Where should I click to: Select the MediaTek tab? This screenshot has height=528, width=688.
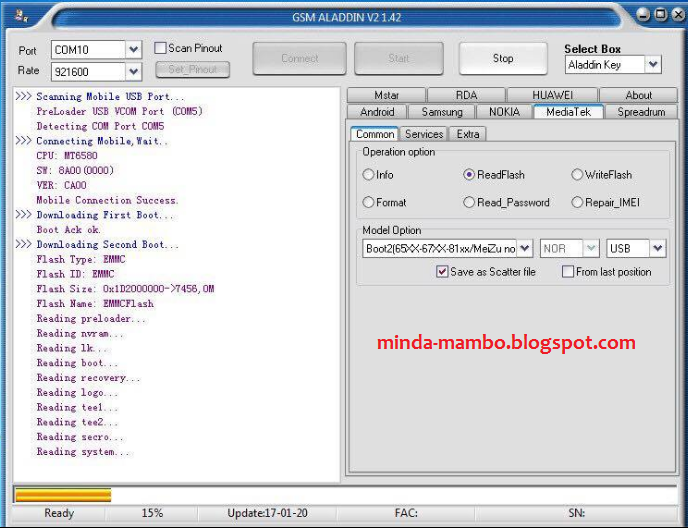(568, 111)
